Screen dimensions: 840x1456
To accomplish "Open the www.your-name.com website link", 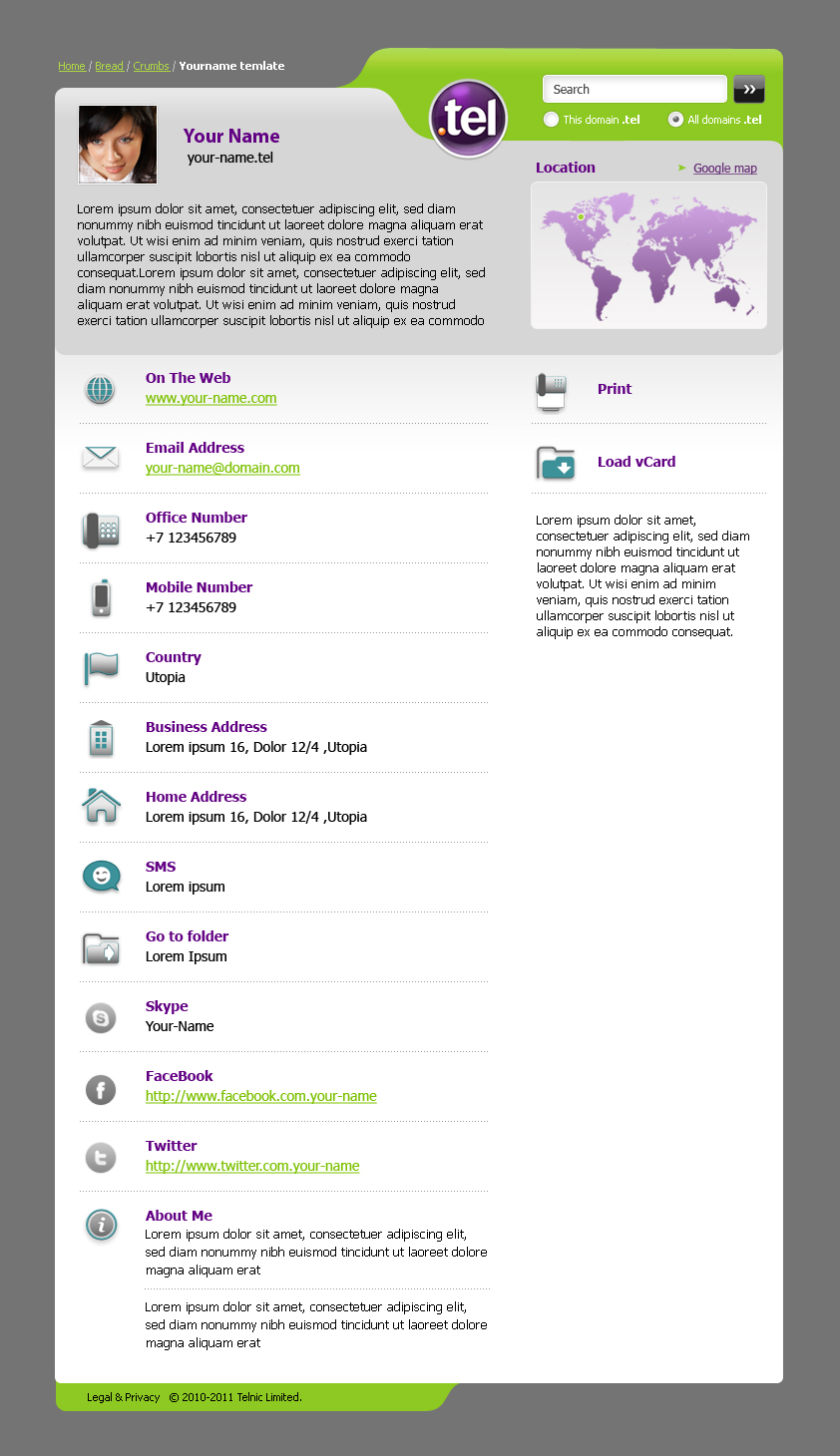I will click(x=211, y=398).
